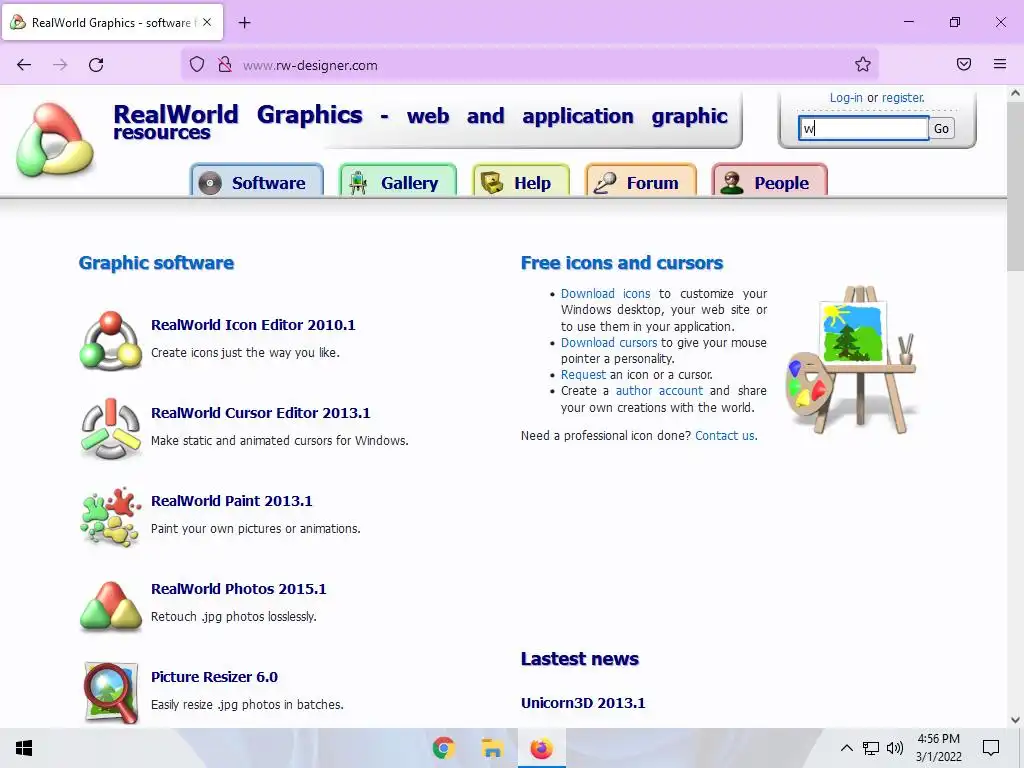Click the easel and palette illustration
Image resolution: width=1024 pixels, height=768 pixels.
click(850, 360)
